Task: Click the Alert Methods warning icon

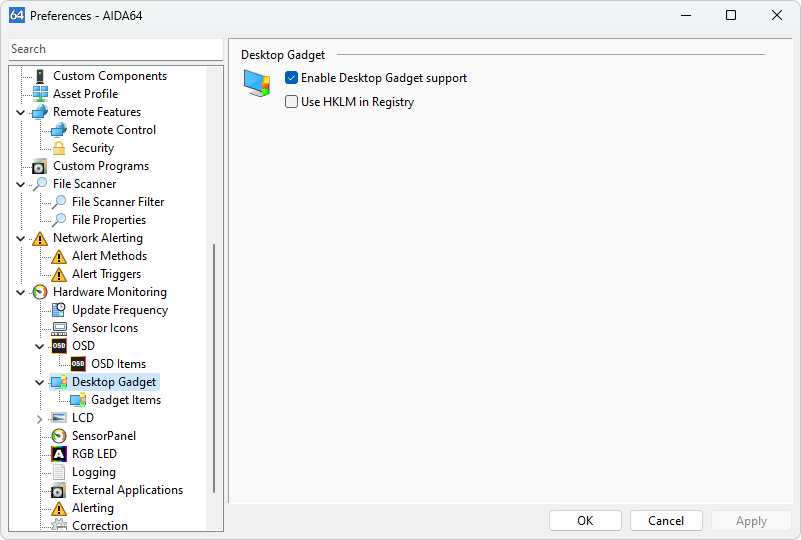Action: coord(59,256)
